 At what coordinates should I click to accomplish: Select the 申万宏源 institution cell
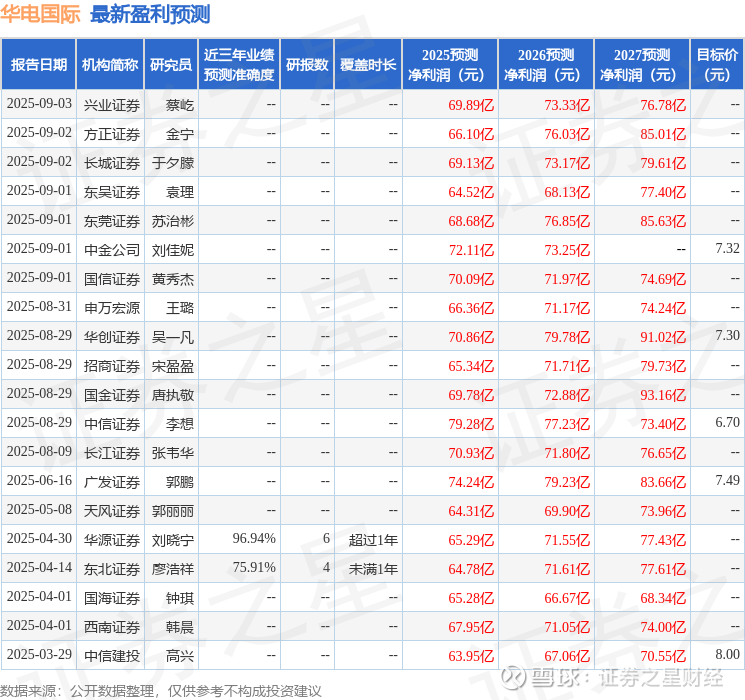[112, 308]
